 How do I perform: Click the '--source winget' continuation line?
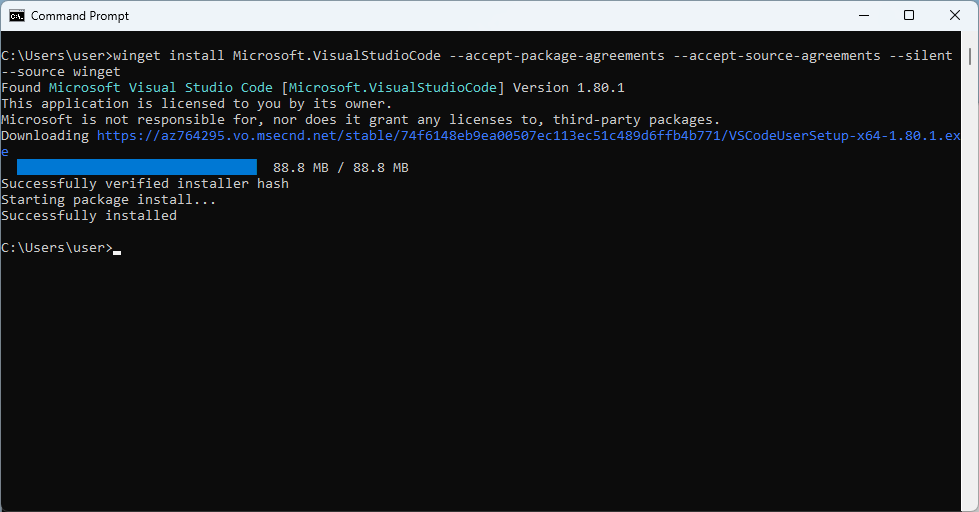[61, 72]
